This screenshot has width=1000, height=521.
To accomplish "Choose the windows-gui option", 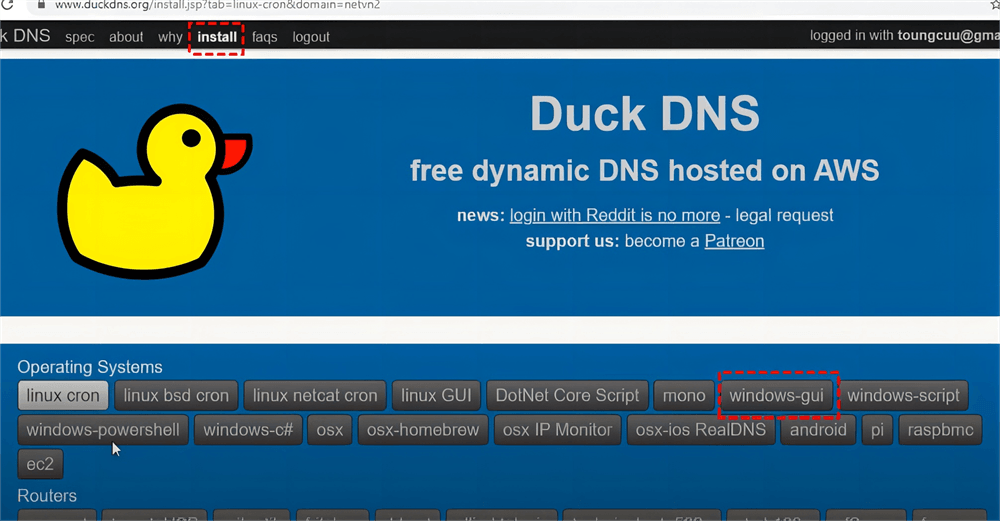I will pyautogui.click(x=777, y=395).
